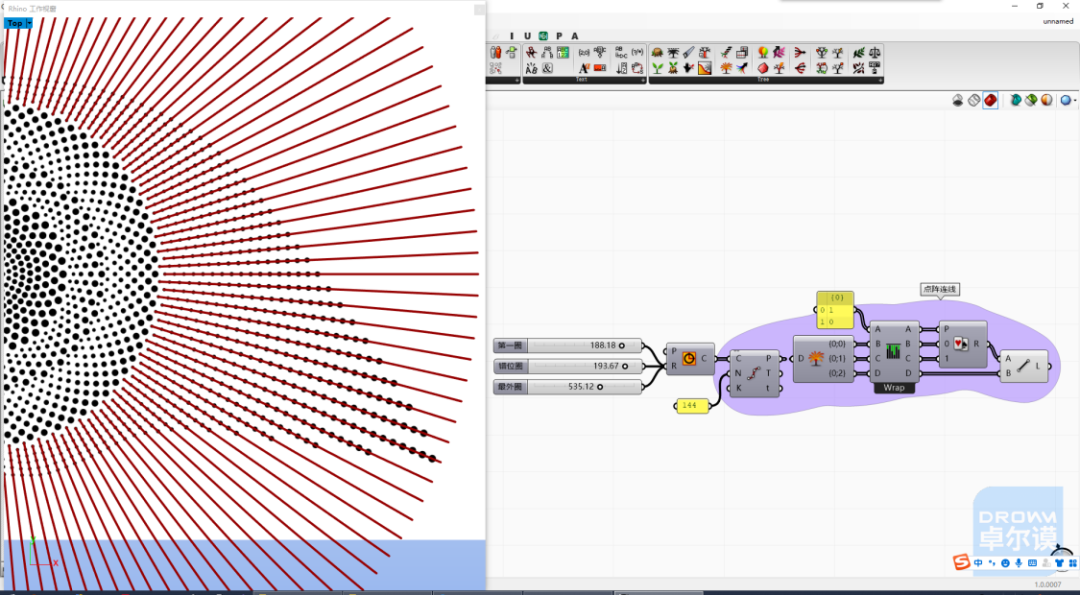This screenshot has height=595, width=1080.
Task: Open the Top viewport dropdown arrow
Action: (29, 23)
